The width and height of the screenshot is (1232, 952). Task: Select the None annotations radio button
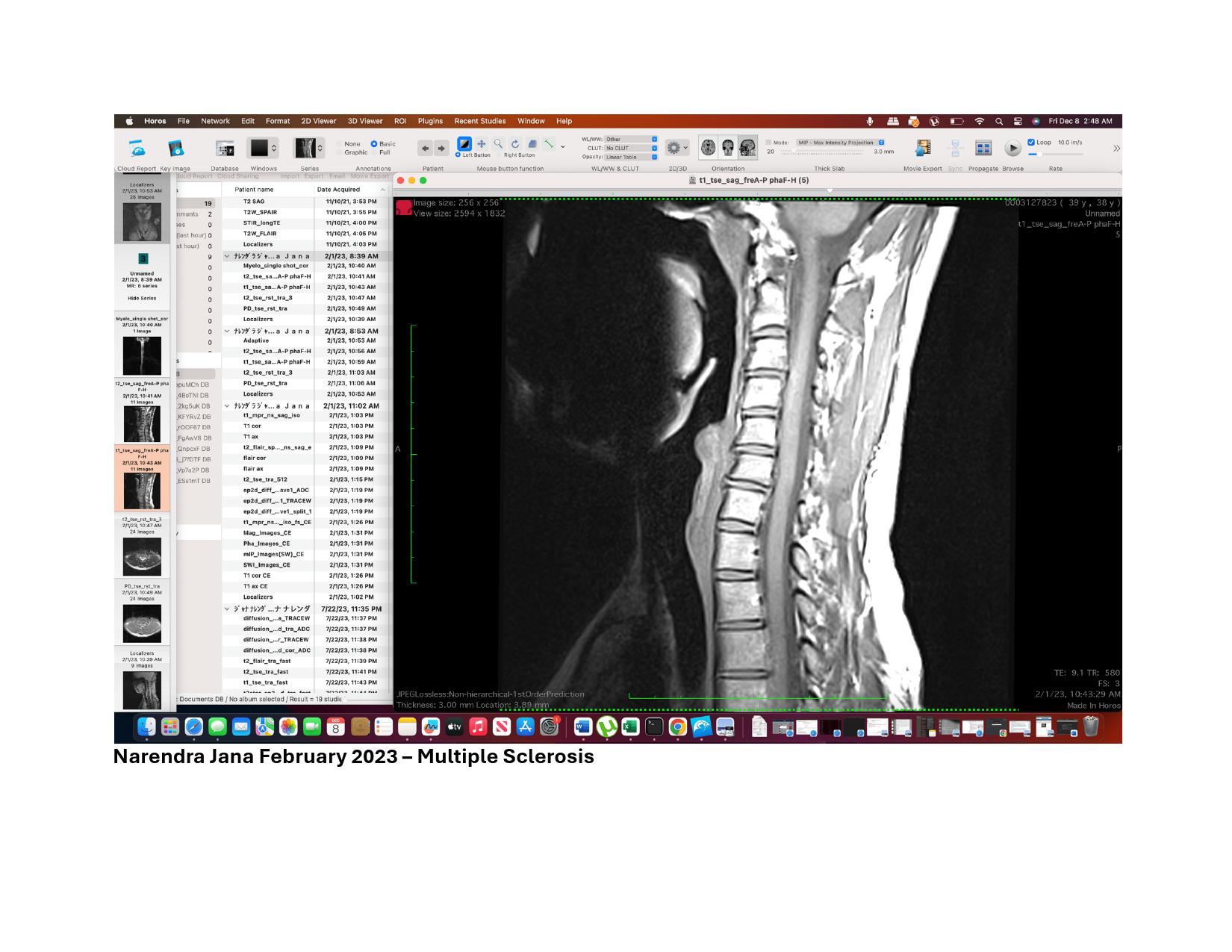point(340,144)
